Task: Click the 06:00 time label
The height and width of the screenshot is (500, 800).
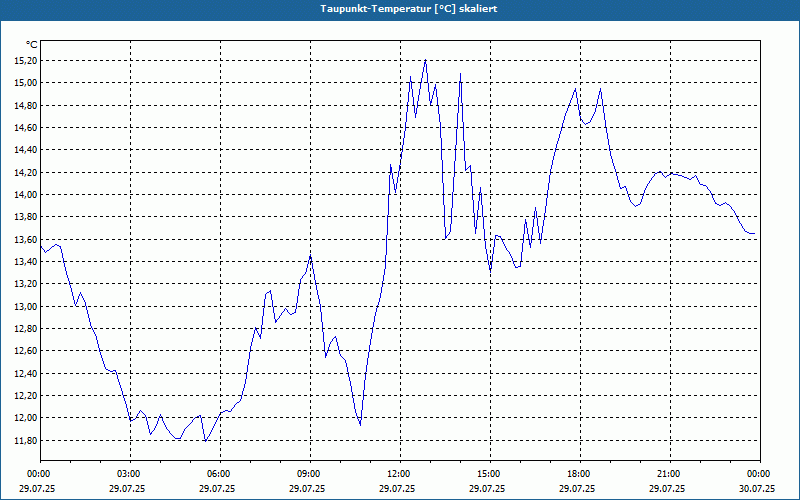Action: tap(220, 474)
